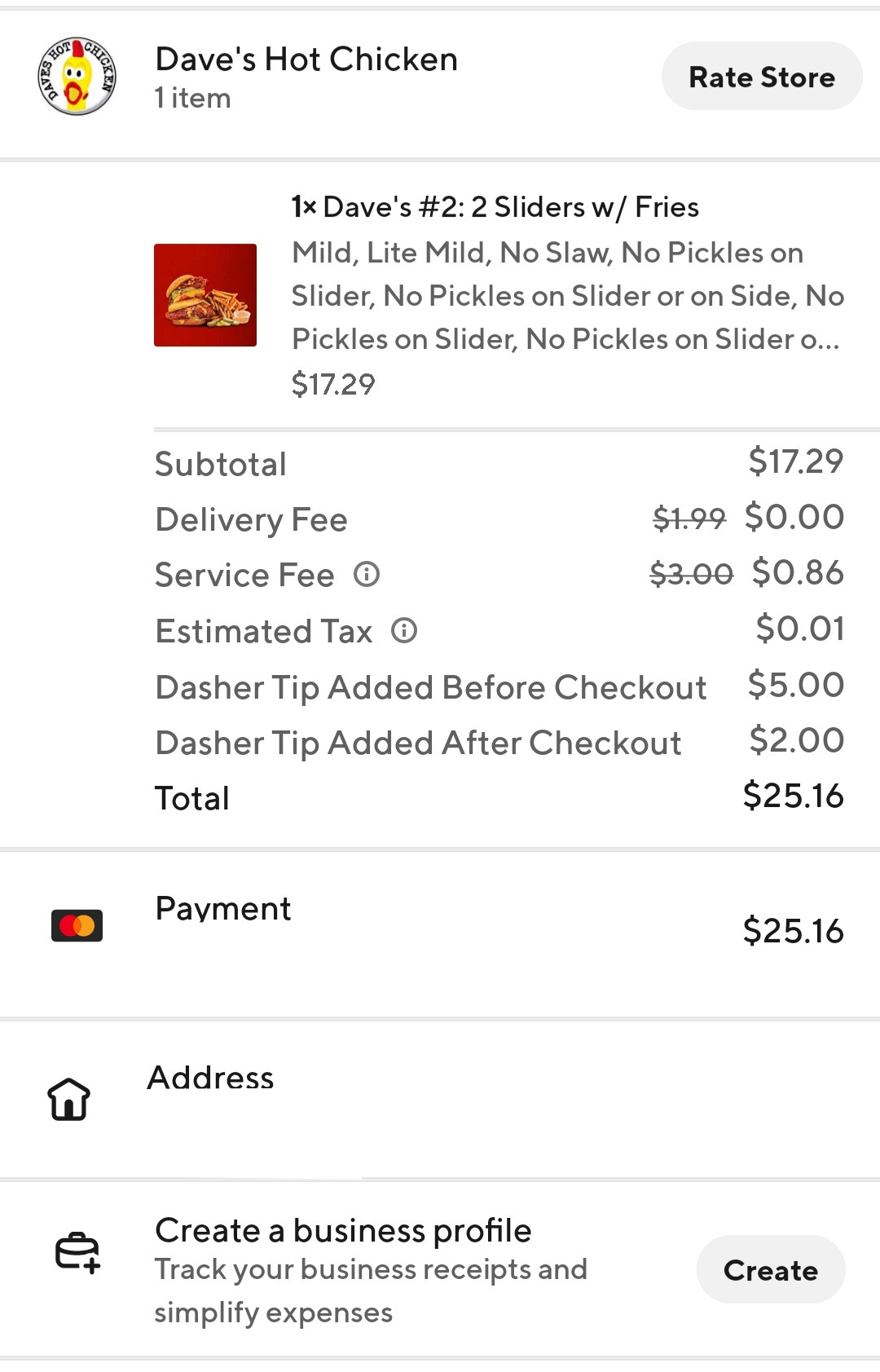Select the Total amount $25.16
This screenshot has height=1372, width=880.
coord(793,796)
